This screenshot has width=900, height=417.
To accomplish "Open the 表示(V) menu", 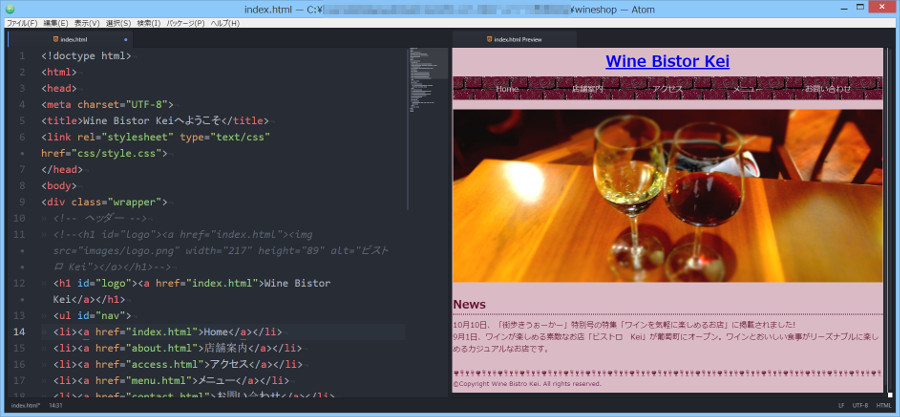I will pyautogui.click(x=87, y=22).
